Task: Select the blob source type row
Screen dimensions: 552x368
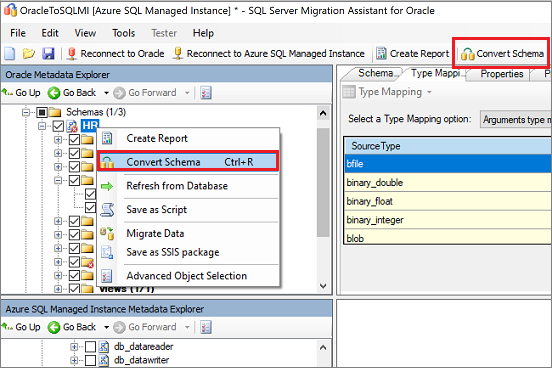Action: [x=448, y=237]
